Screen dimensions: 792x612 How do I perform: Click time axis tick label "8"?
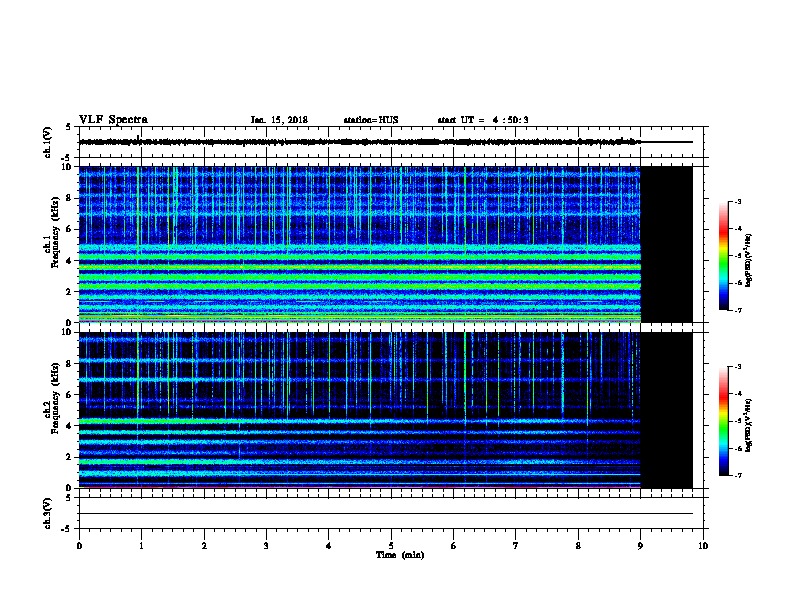578,546
